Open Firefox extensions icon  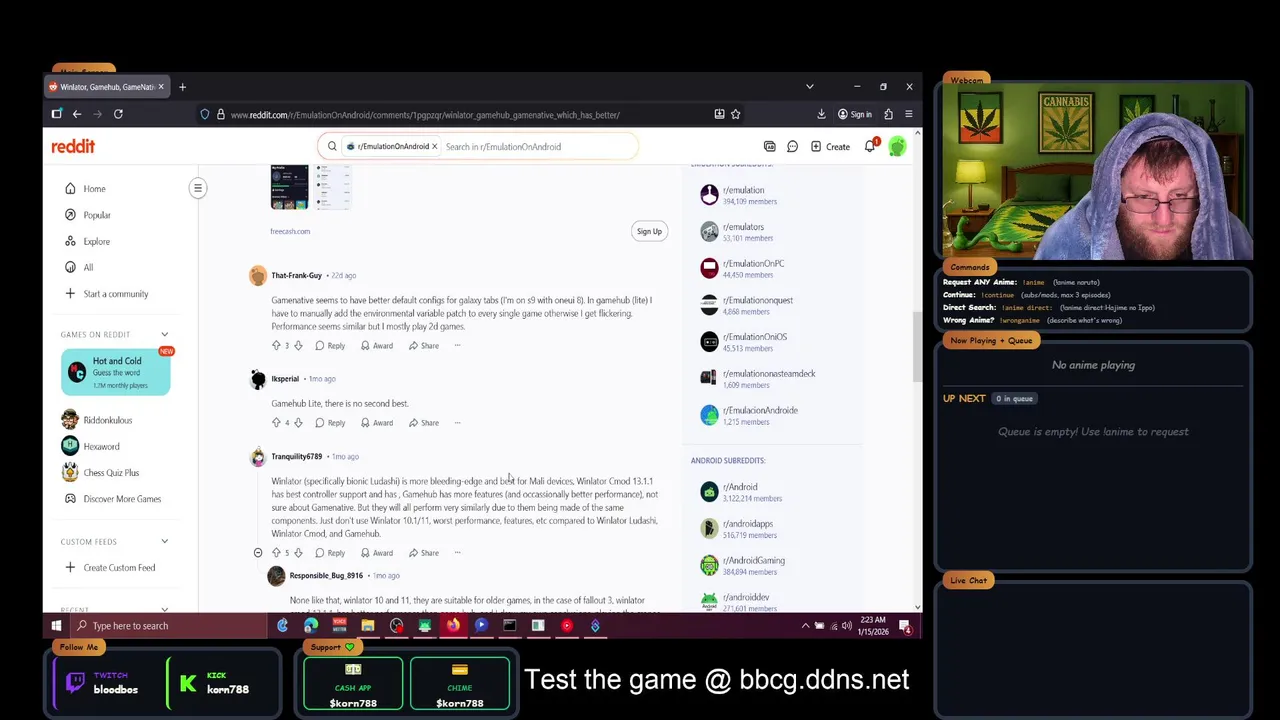click(888, 114)
